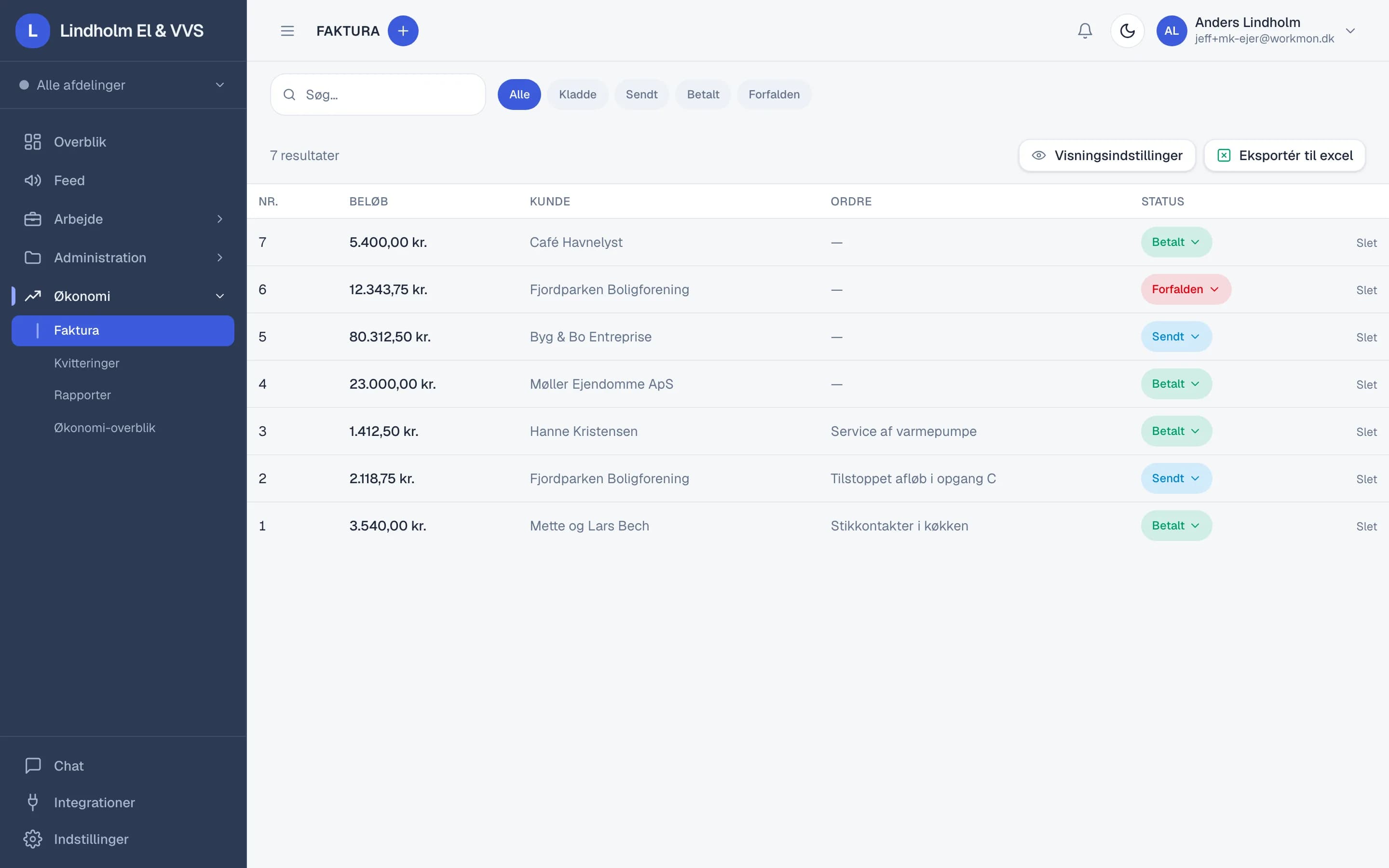Open Chat in the sidebar

tap(123, 766)
